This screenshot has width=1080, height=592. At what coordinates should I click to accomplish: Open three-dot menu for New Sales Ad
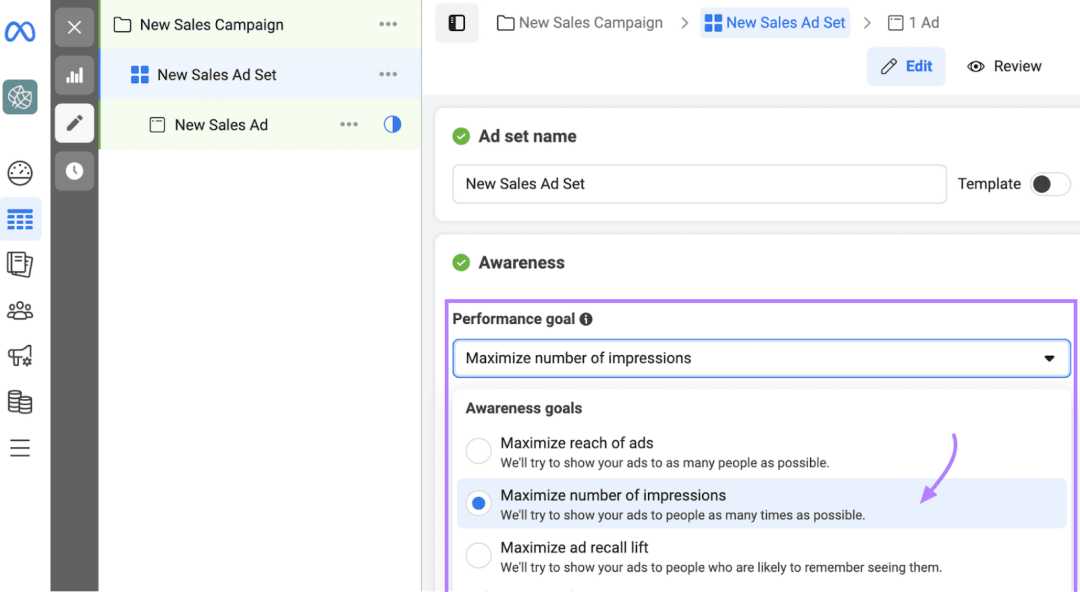(349, 125)
